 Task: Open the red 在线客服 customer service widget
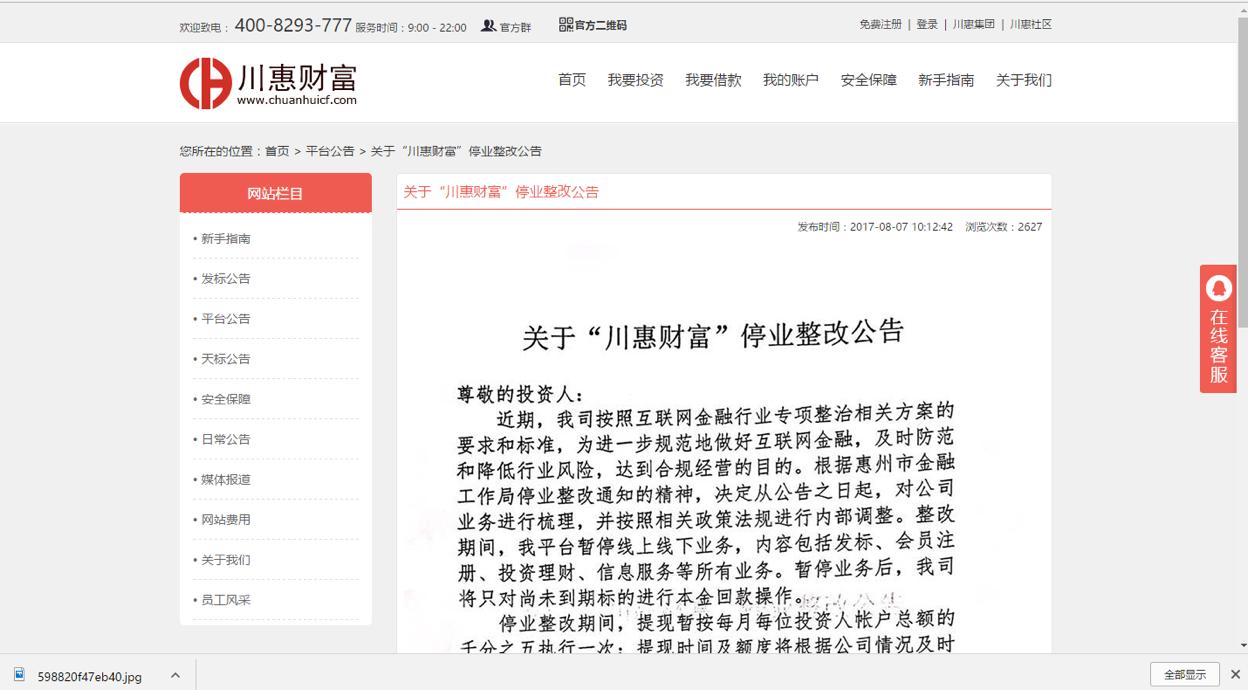click(1217, 330)
